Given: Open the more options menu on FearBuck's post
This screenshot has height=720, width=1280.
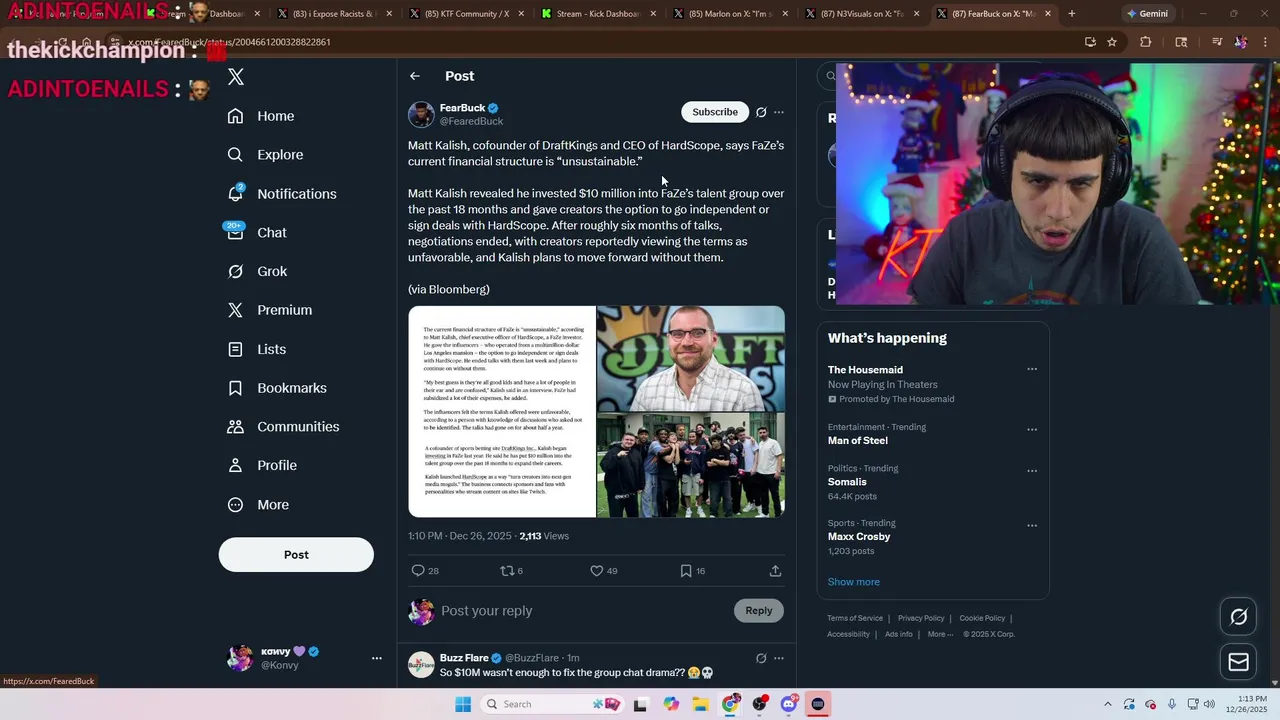Looking at the screenshot, I should click(x=779, y=112).
